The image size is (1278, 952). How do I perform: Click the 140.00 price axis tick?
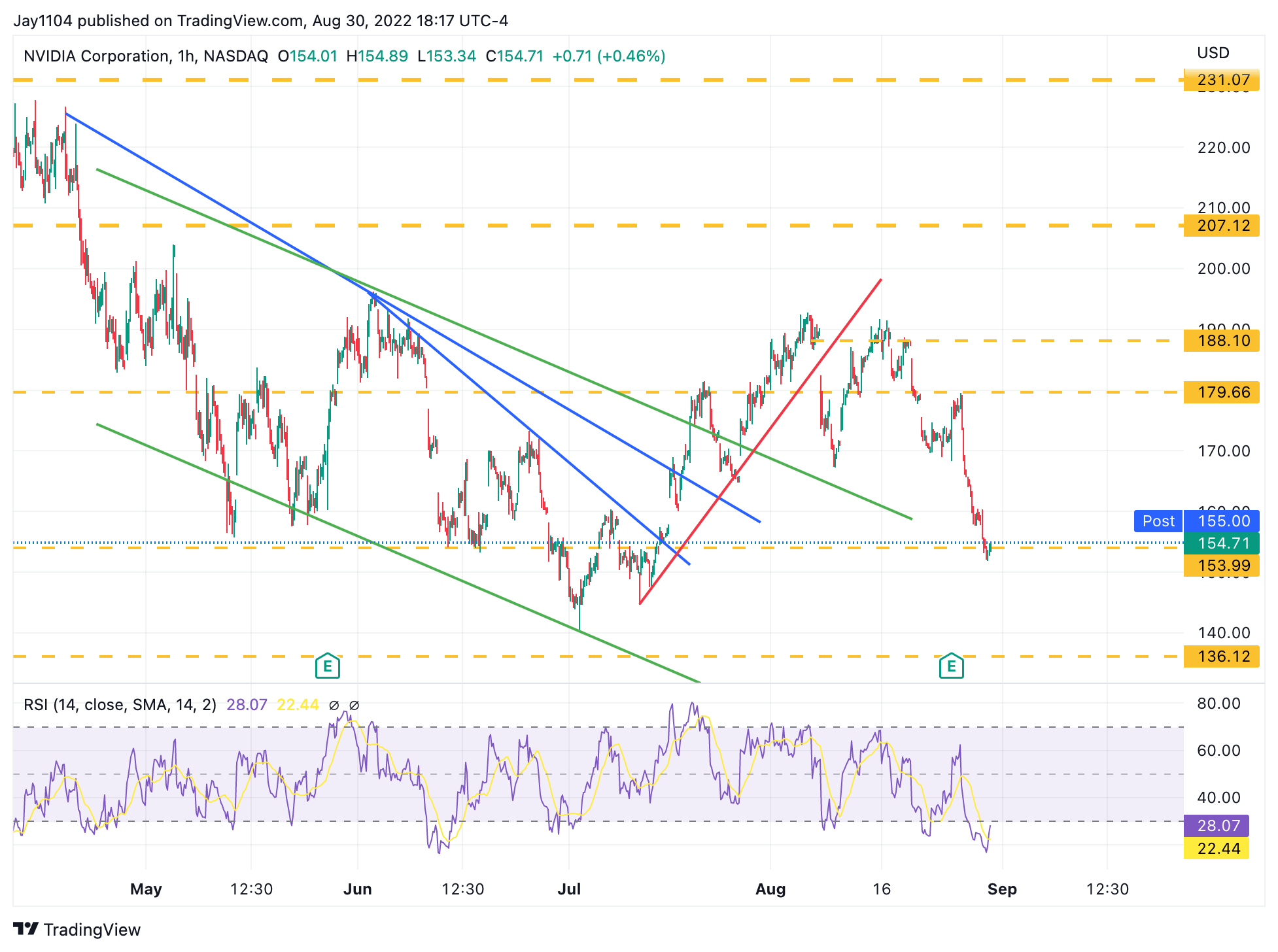point(1224,633)
